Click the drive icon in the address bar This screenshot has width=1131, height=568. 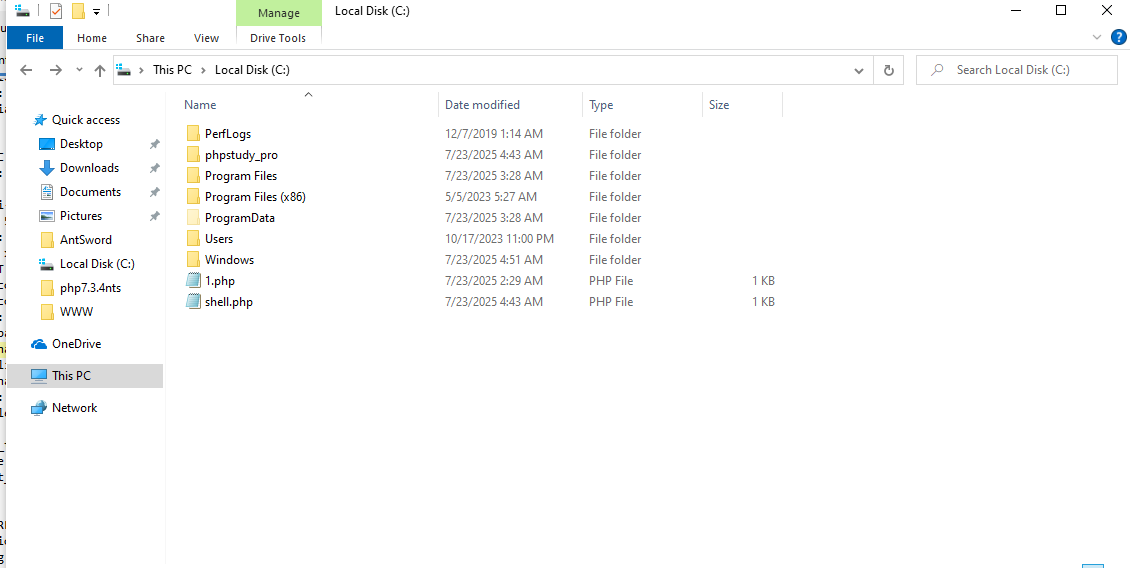pyautogui.click(x=124, y=70)
